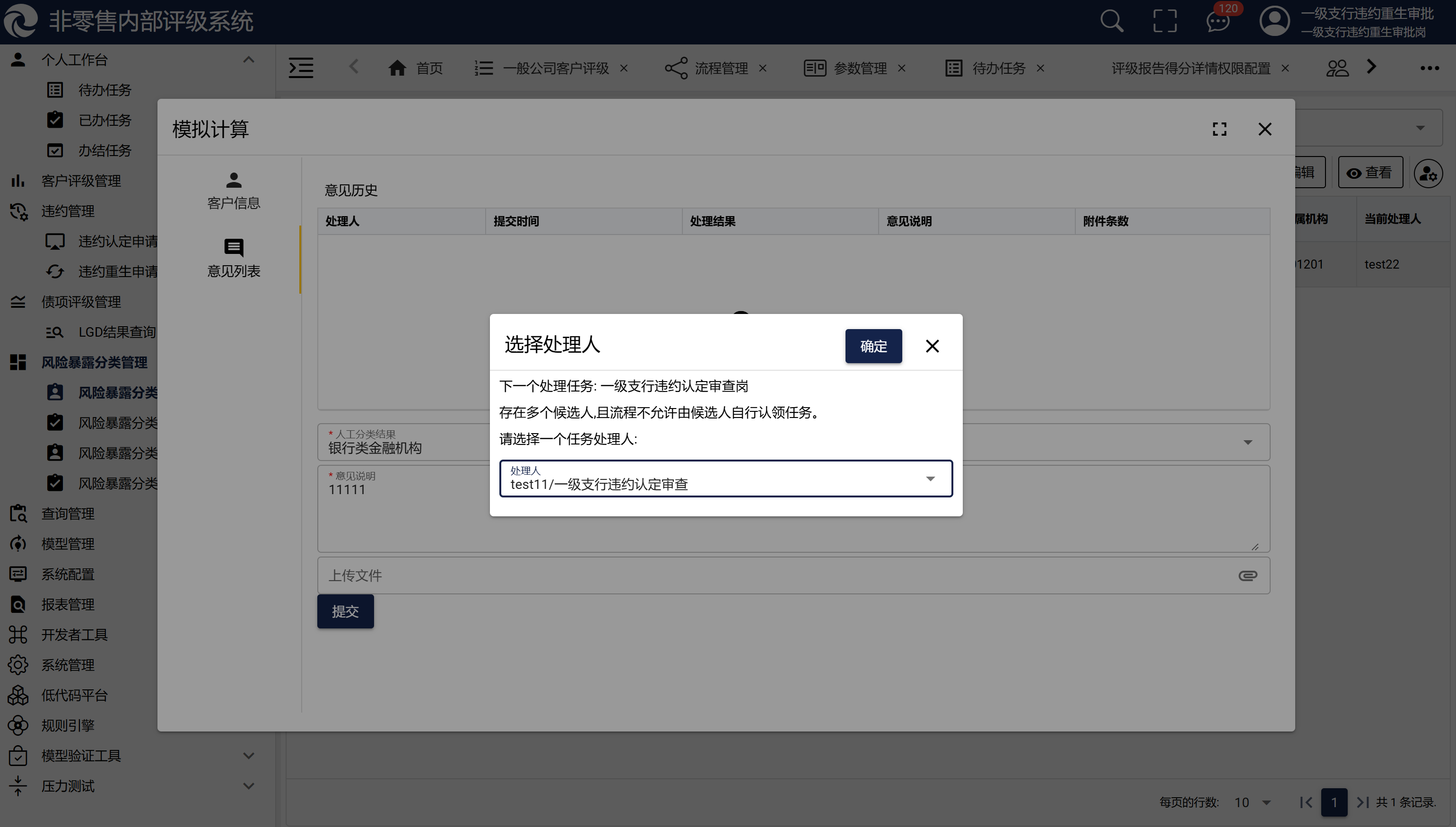Open messages icon with 120 badge
This screenshot has width=1456, height=827.
[x=1218, y=22]
